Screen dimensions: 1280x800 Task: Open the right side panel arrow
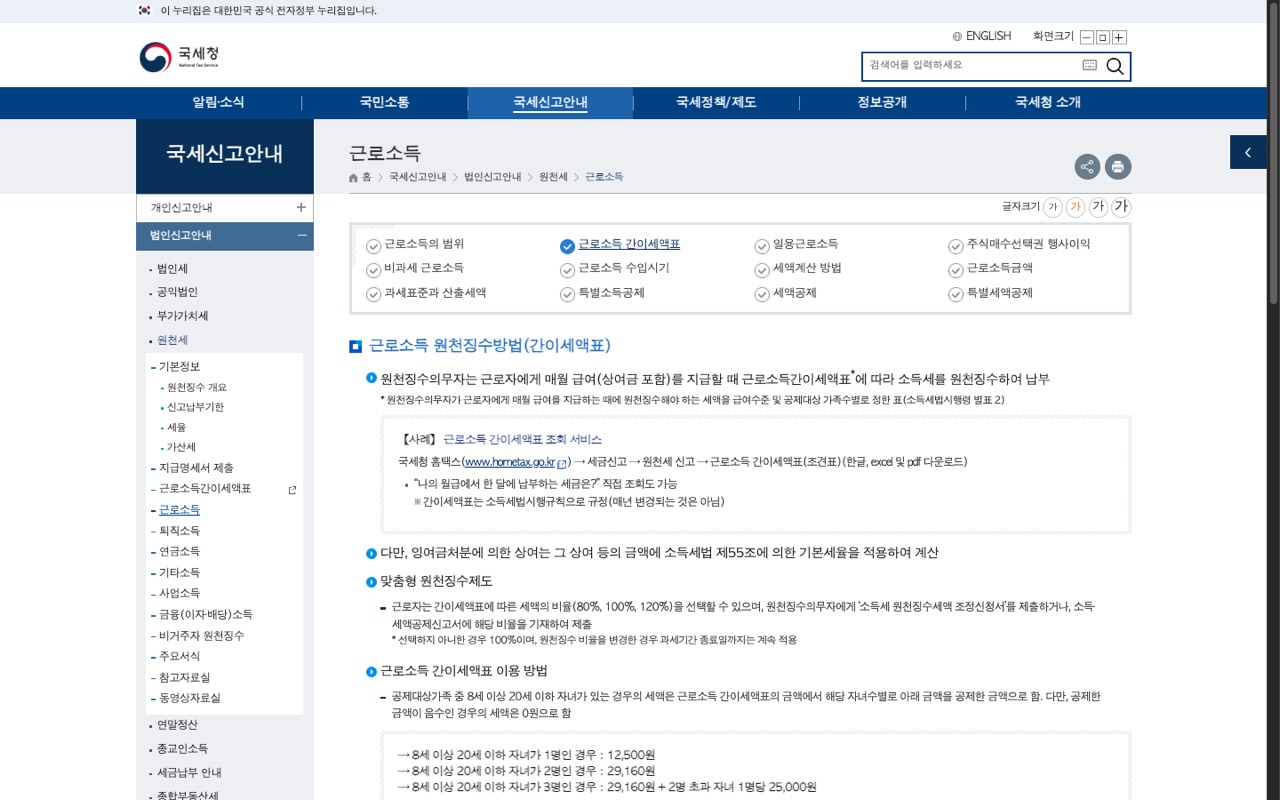(1248, 152)
